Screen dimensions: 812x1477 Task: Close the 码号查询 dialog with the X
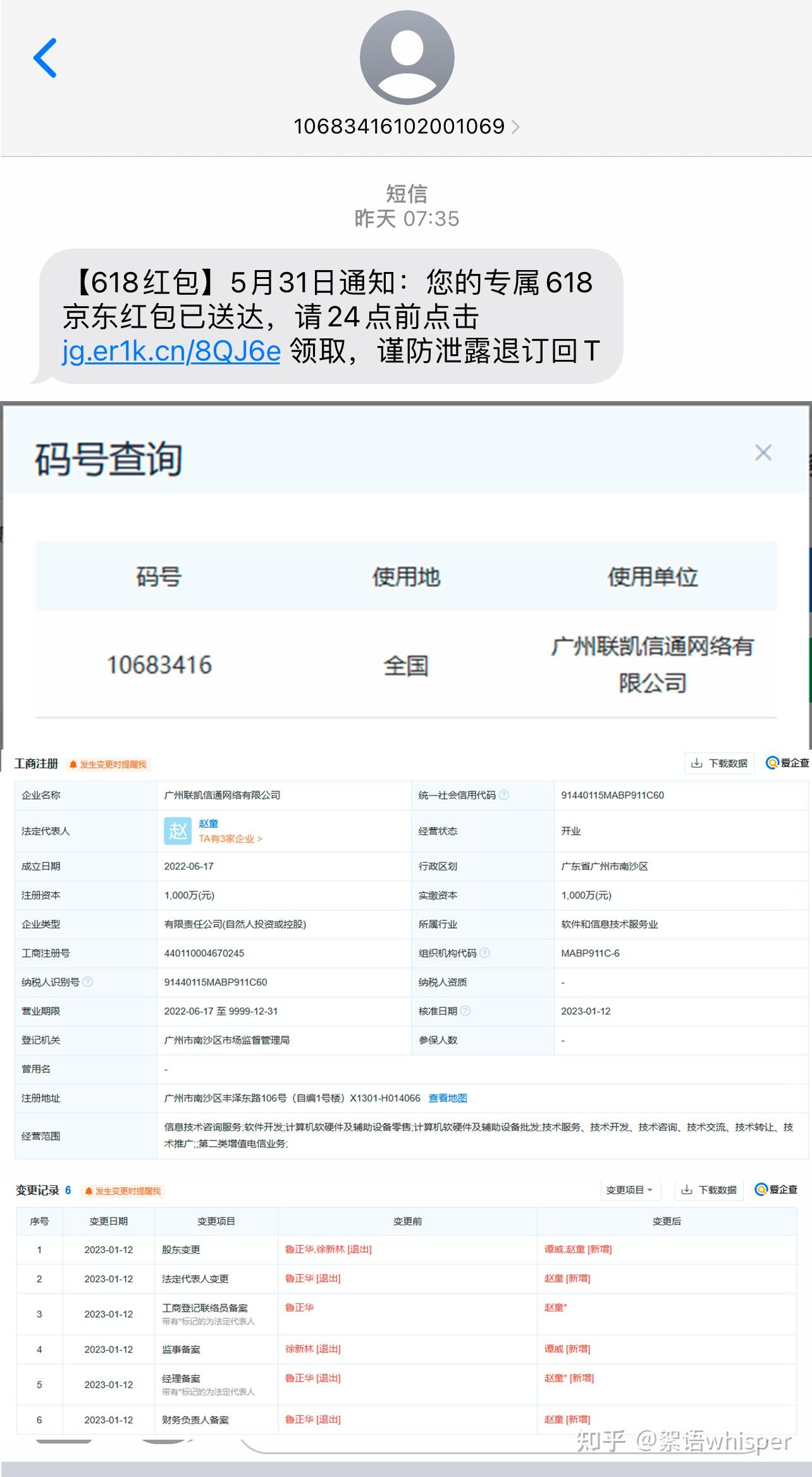(x=763, y=452)
